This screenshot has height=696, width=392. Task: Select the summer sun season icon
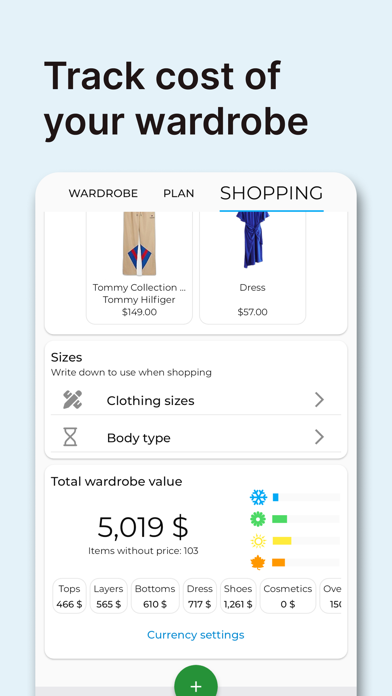pyautogui.click(x=258, y=541)
